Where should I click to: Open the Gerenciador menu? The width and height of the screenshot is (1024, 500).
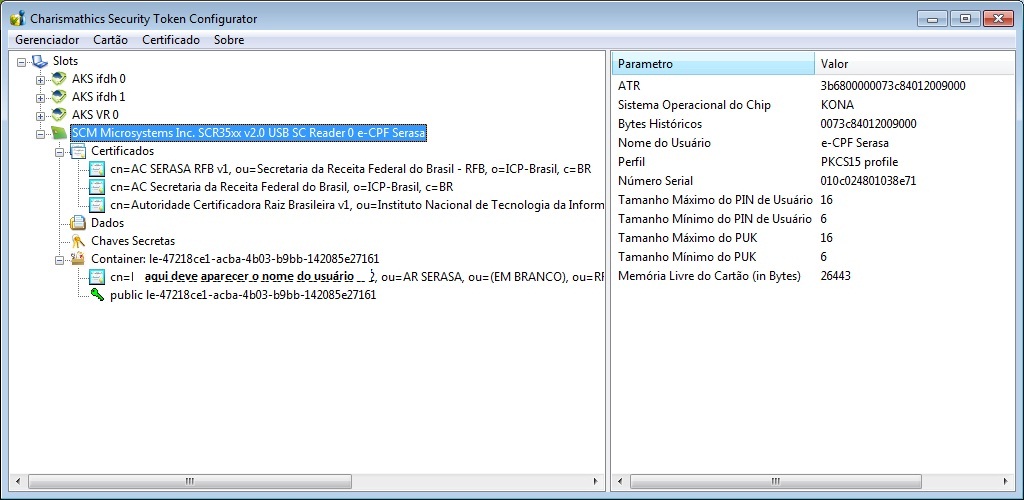(47, 40)
